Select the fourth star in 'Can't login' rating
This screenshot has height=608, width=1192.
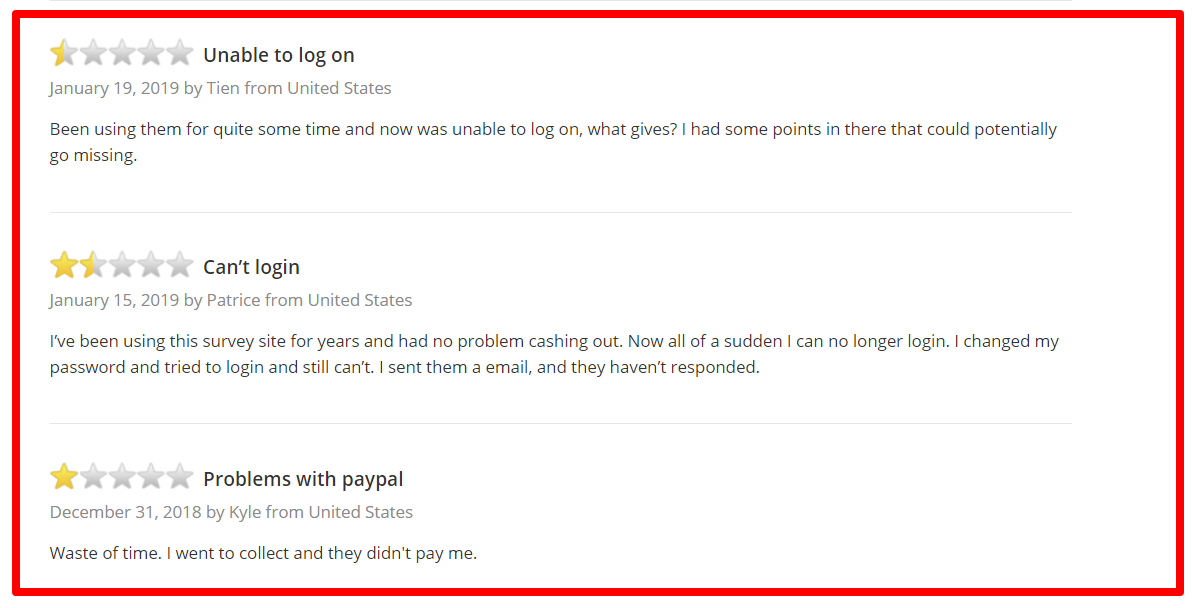point(151,265)
